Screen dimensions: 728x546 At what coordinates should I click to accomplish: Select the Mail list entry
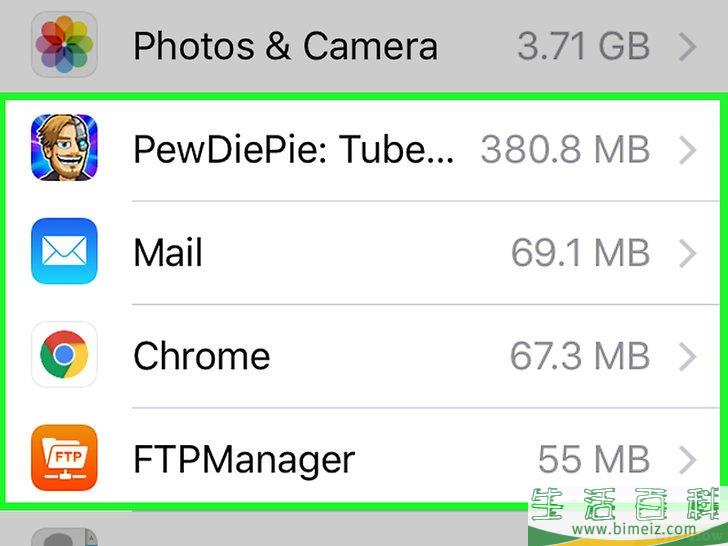pyautogui.click(x=363, y=253)
